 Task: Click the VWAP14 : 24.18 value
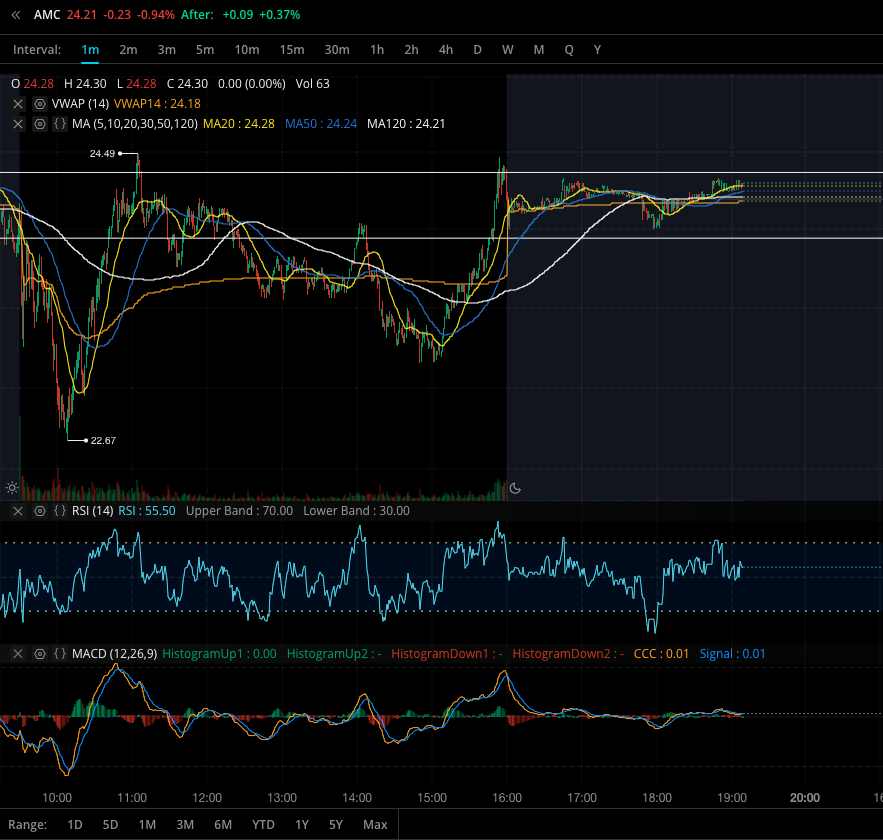157,104
